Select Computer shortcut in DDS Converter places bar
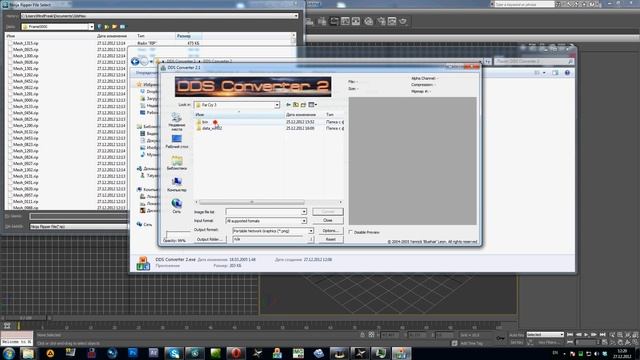640x360 pixels. click(x=177, y=184)
